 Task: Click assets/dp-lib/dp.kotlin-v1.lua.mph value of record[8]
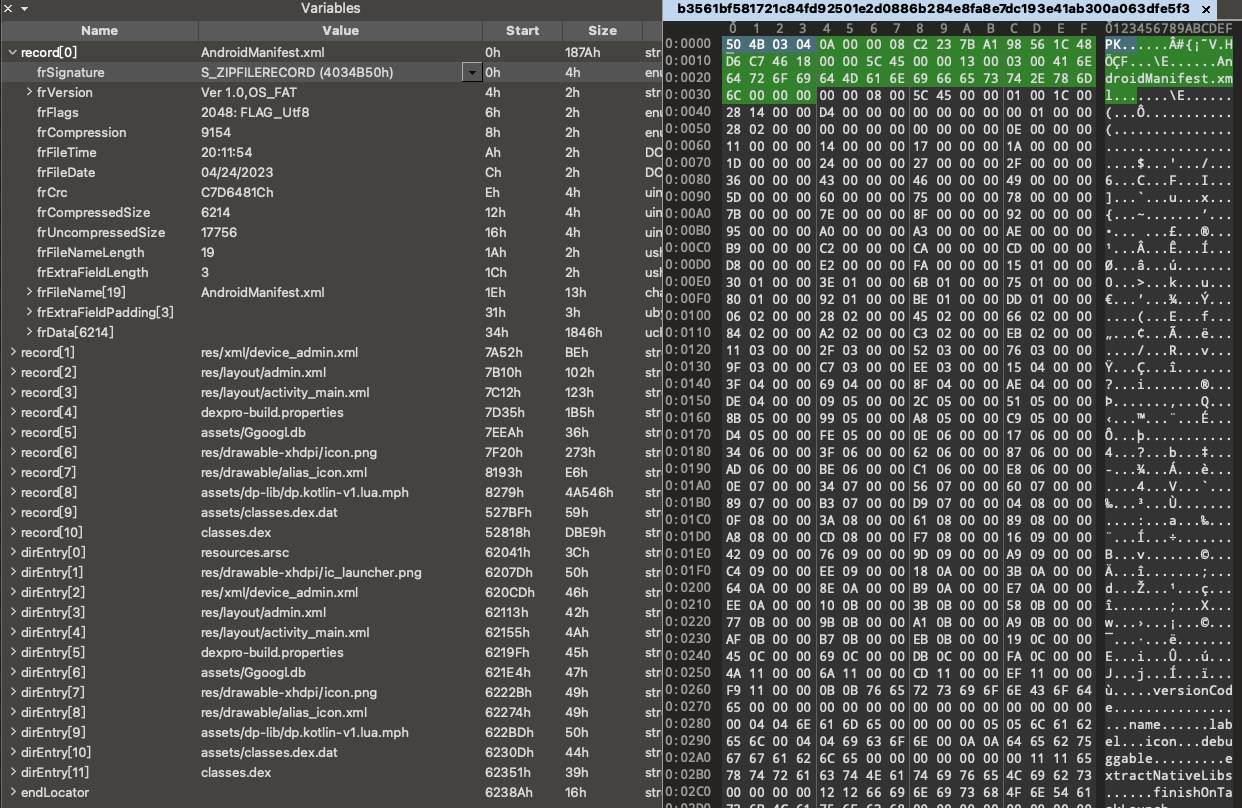coord(305,492)
